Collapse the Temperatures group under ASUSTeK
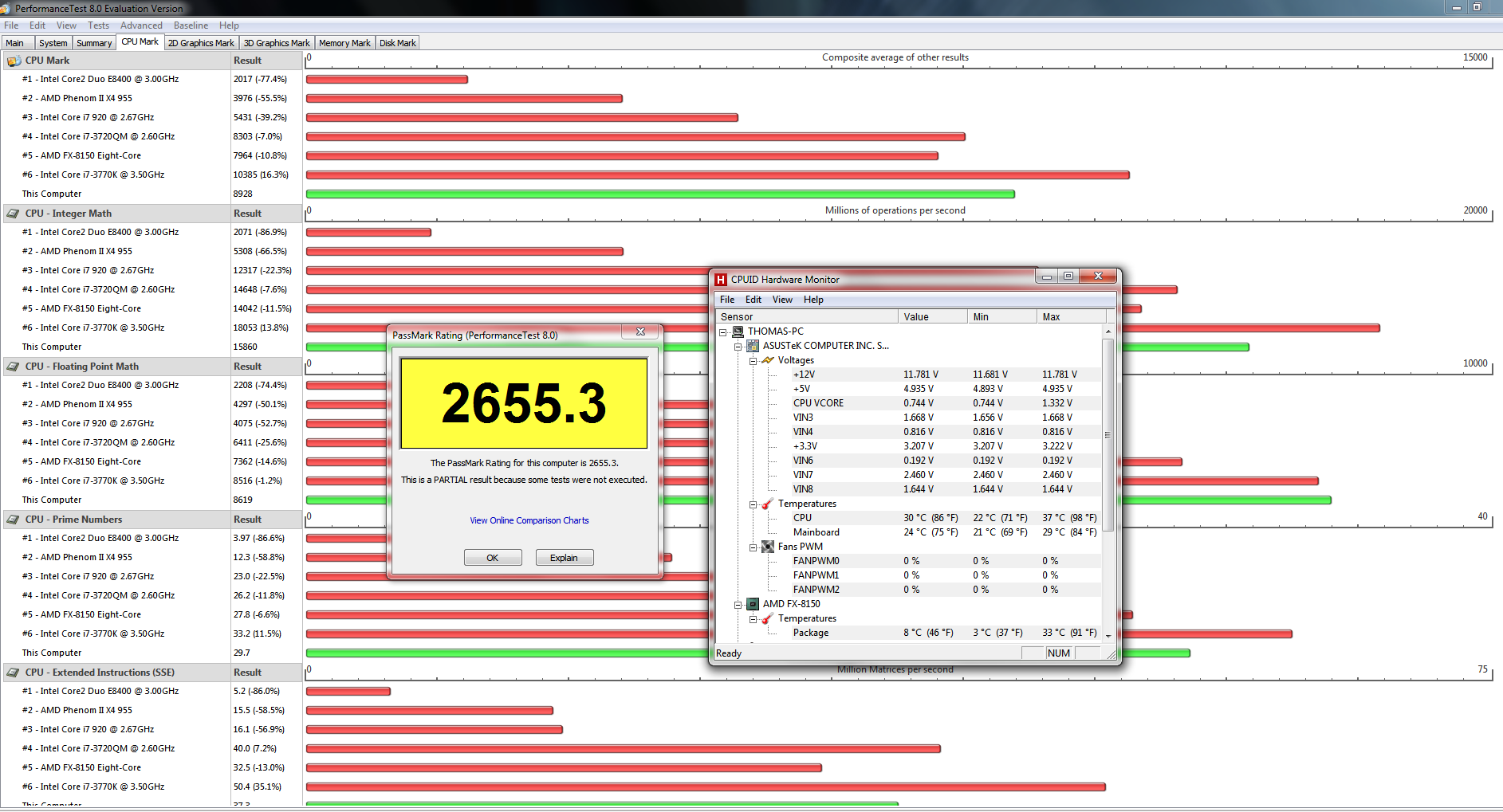The height and width of the screenshot is (812, 1503). coord(753,504)
